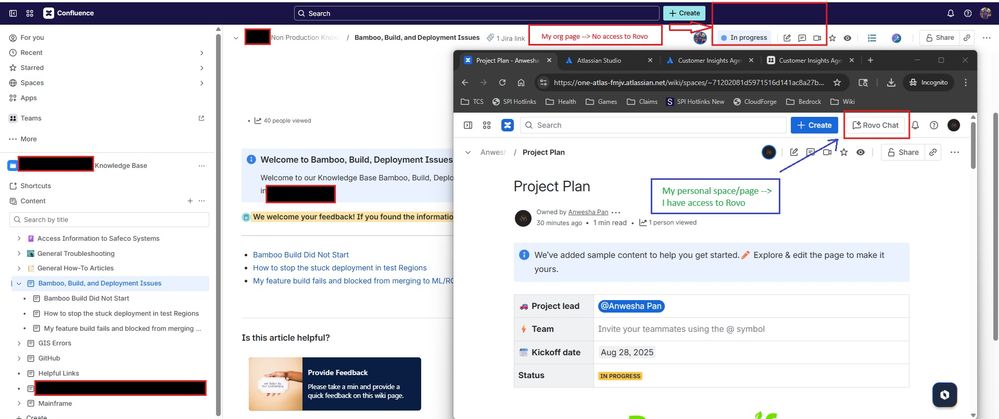
Task: Add content with plus icon beside Content
Action: coord(190,201)
